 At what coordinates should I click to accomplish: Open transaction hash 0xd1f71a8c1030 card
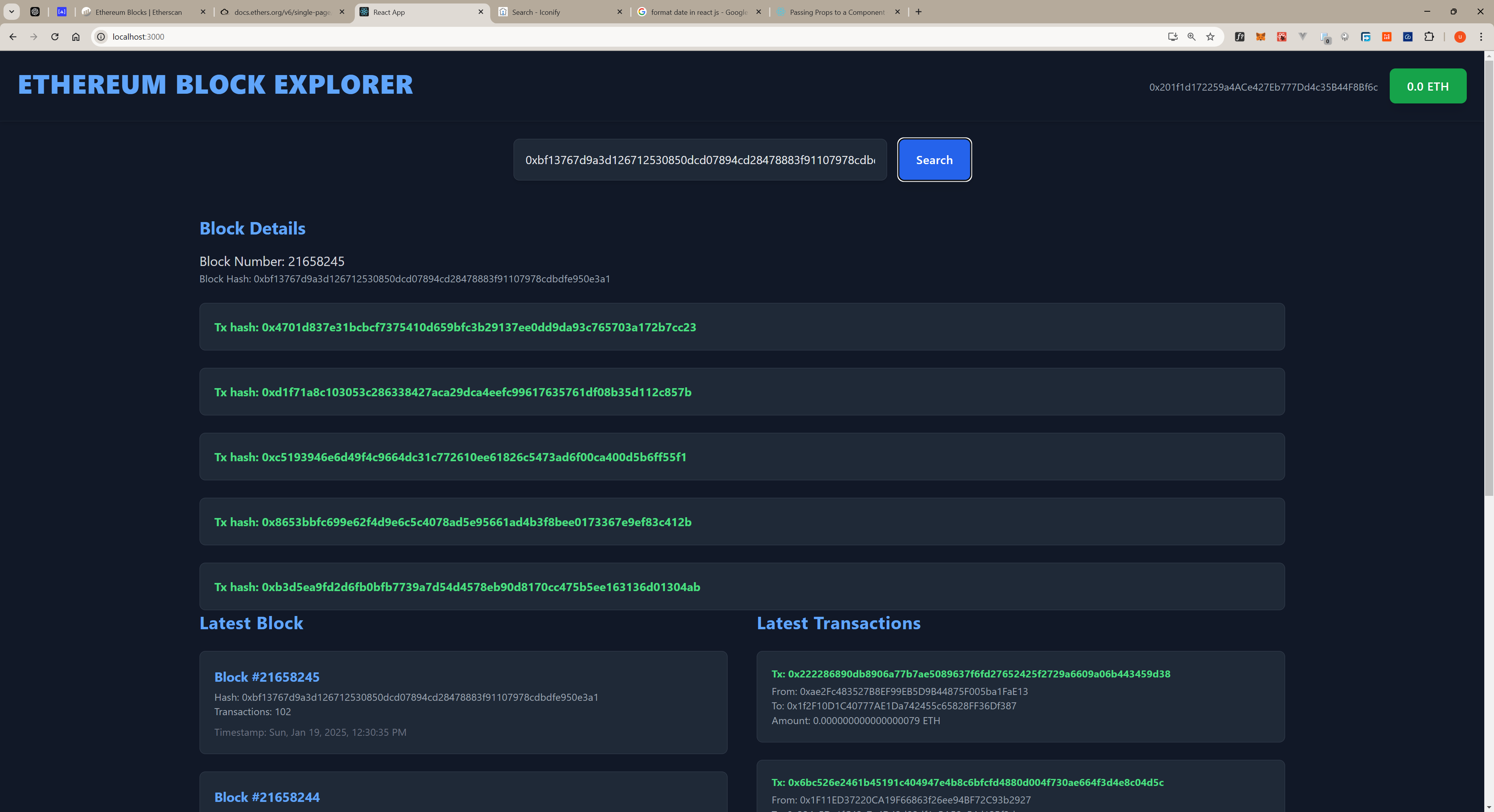[x=742, y=392]
